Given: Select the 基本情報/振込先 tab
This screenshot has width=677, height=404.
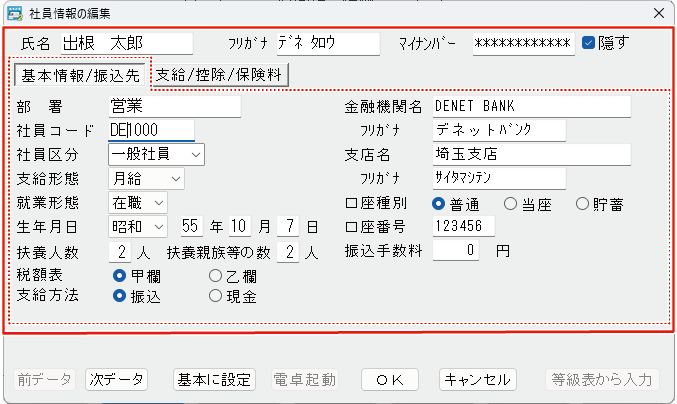Looking at the screenshot, I should (x=81, y=74).
